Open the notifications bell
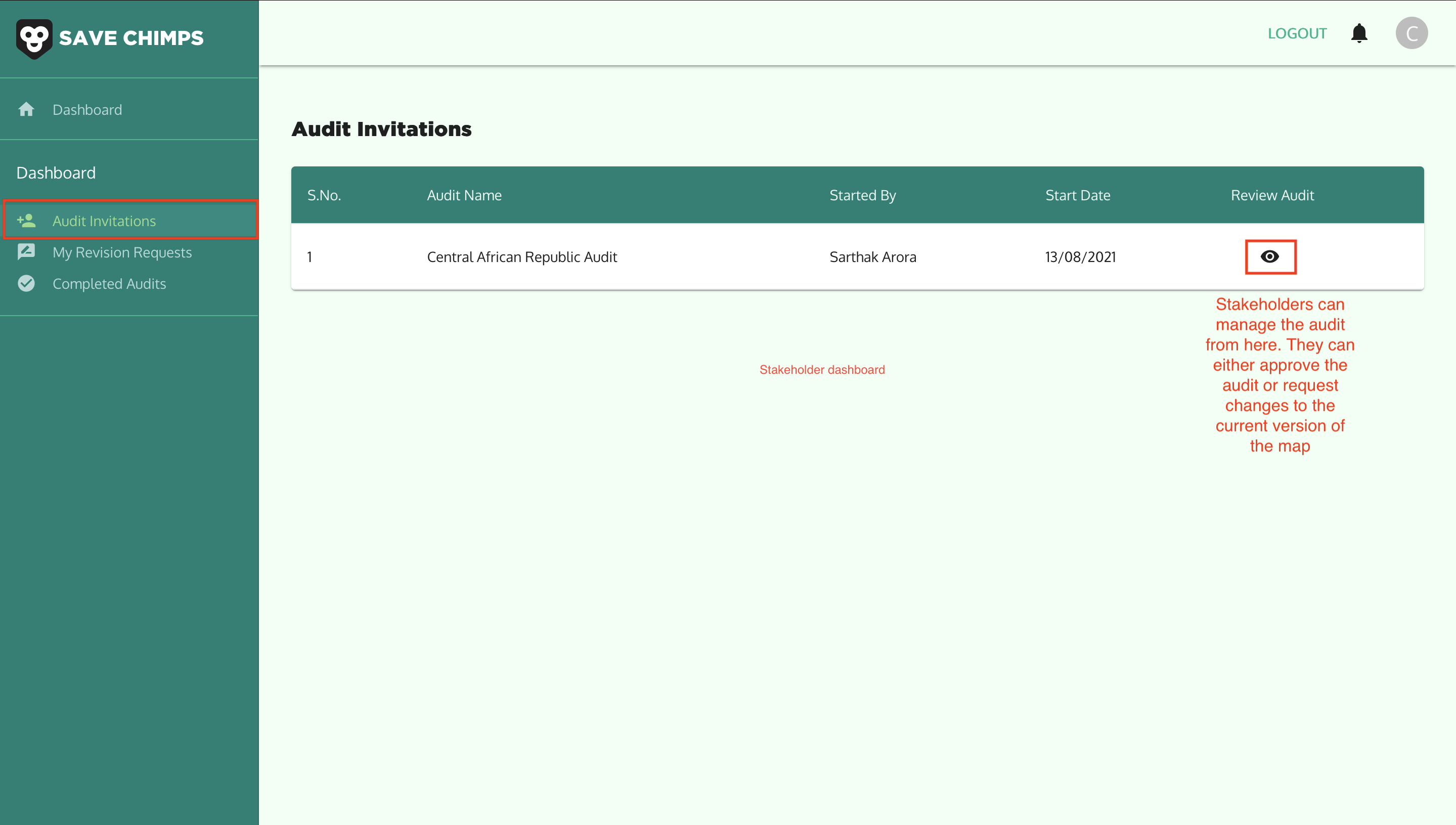Screen dimensions: 1456x825 (1358, 33)
